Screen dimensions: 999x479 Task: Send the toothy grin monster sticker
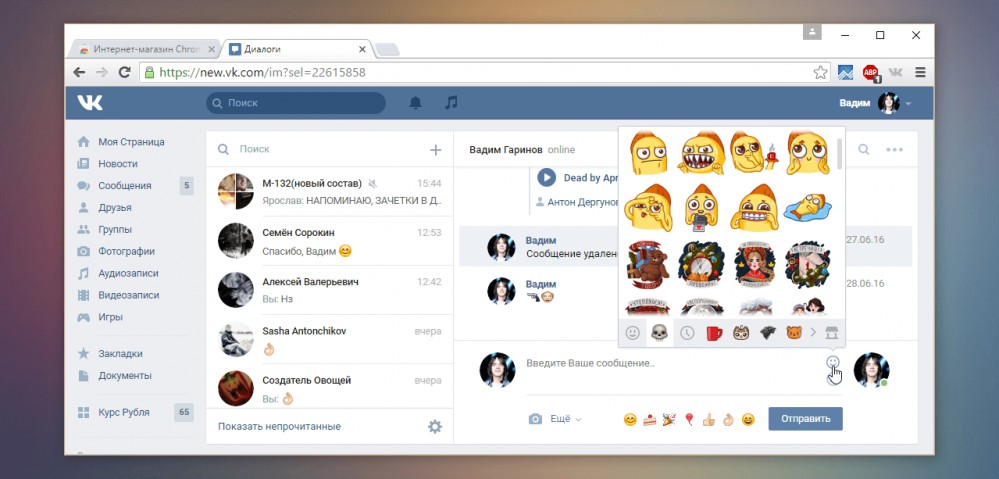pyautogui.click(x=700, y=153)
